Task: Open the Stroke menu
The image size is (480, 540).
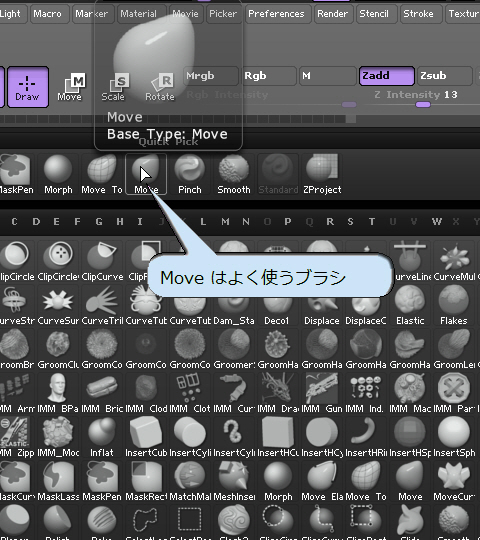Action: (x=421, y=14)
